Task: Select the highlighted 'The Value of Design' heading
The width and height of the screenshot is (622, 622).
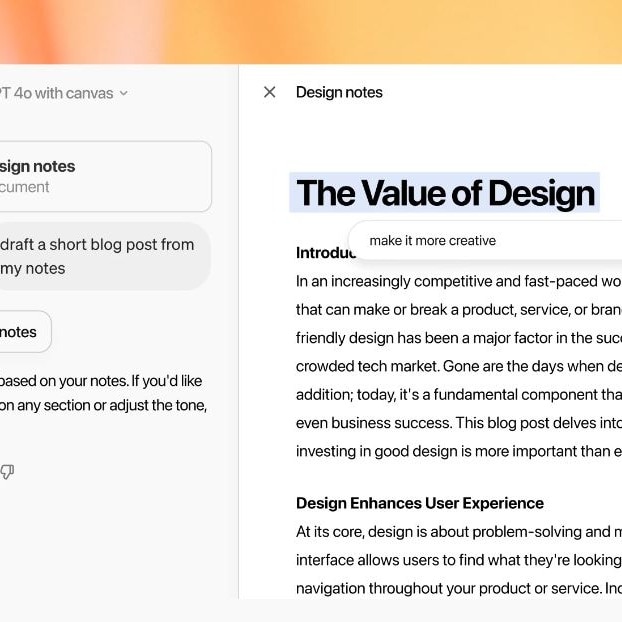Action: pos(445,193)
